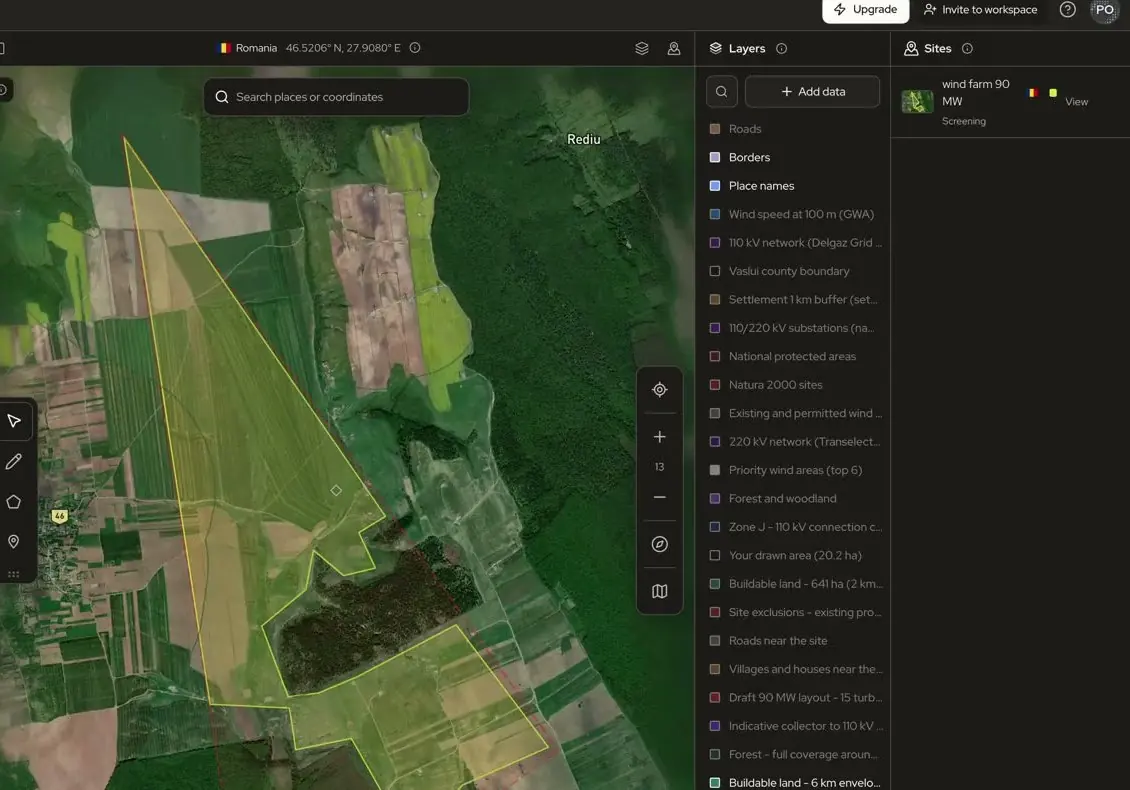Toggle Wind speed at 100 m layer

[x=715, y=214]
